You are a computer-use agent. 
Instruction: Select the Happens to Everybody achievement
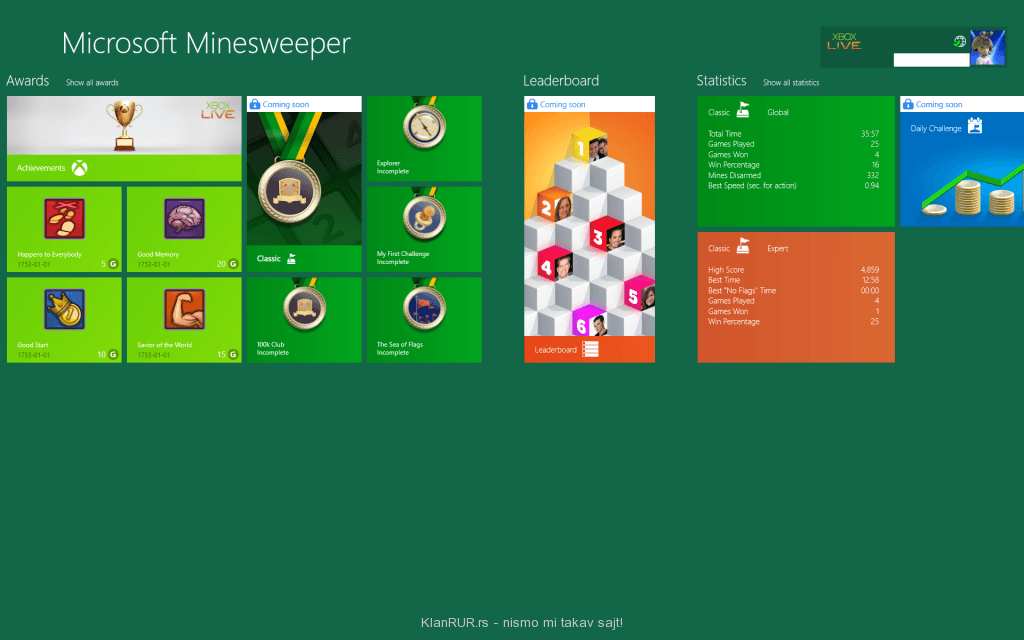coord(64,228)
